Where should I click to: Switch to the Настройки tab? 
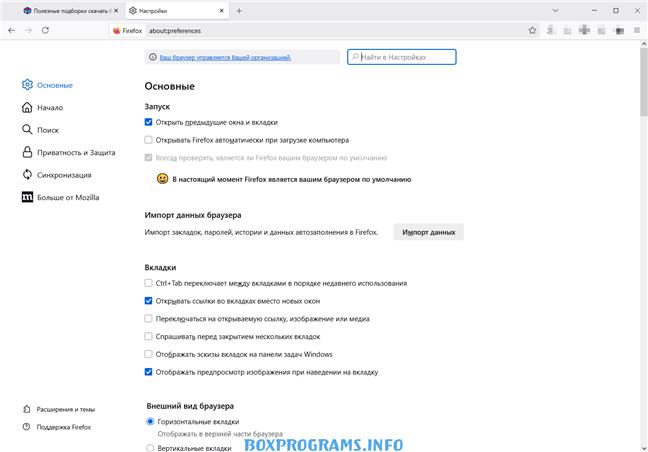coord(176,11)
